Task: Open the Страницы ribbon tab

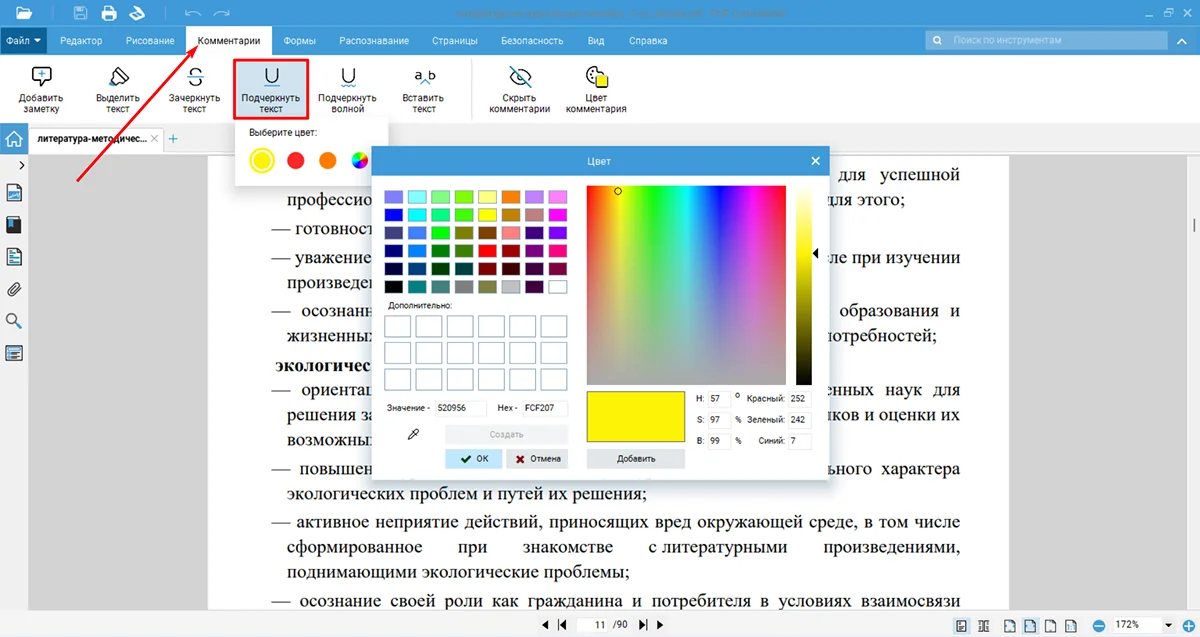Action: [454, 41]
